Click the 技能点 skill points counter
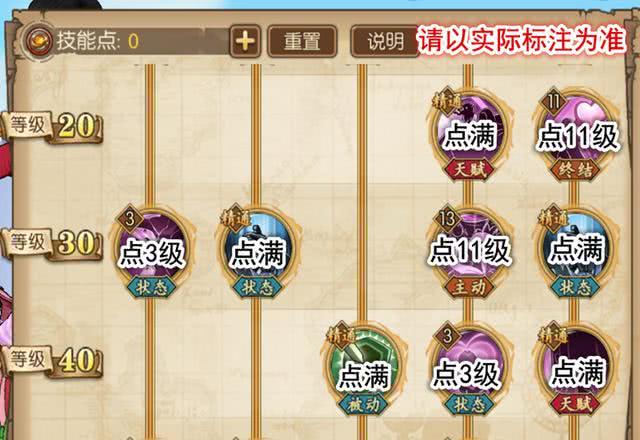 [x=98, y=41]
